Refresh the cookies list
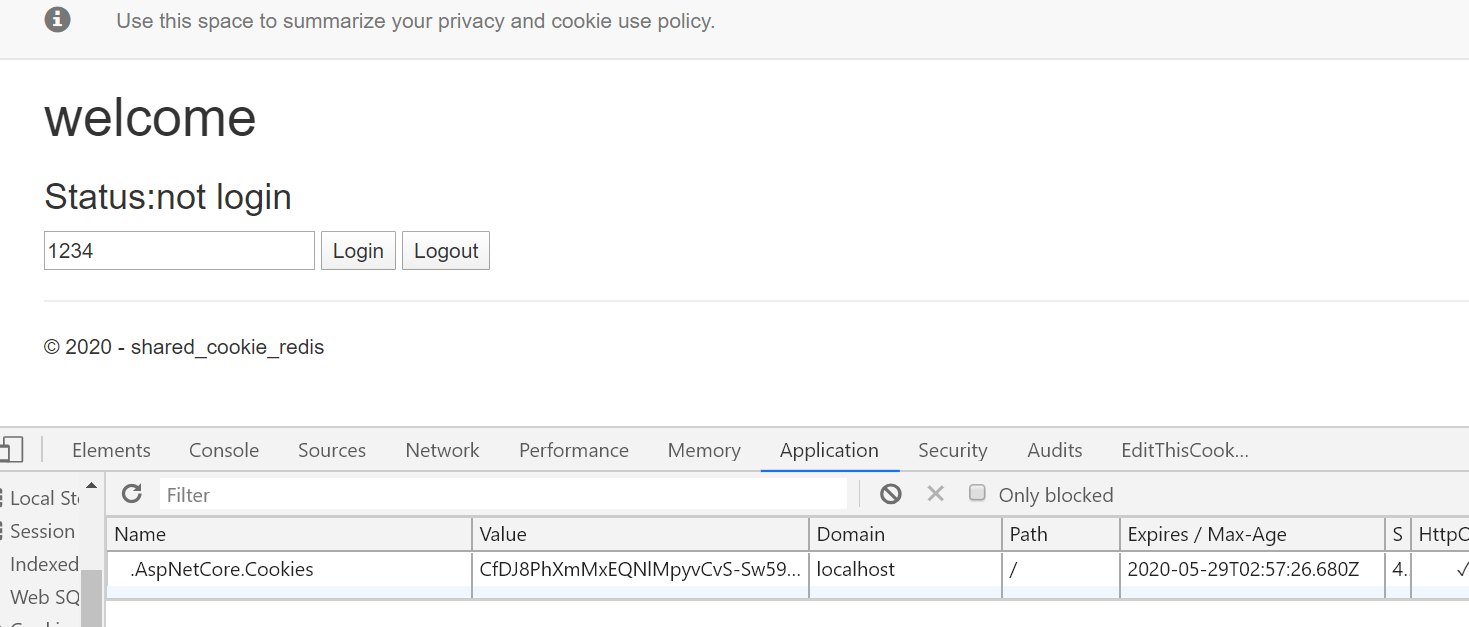The image size is (1469, 627). [x=132, y=493]
